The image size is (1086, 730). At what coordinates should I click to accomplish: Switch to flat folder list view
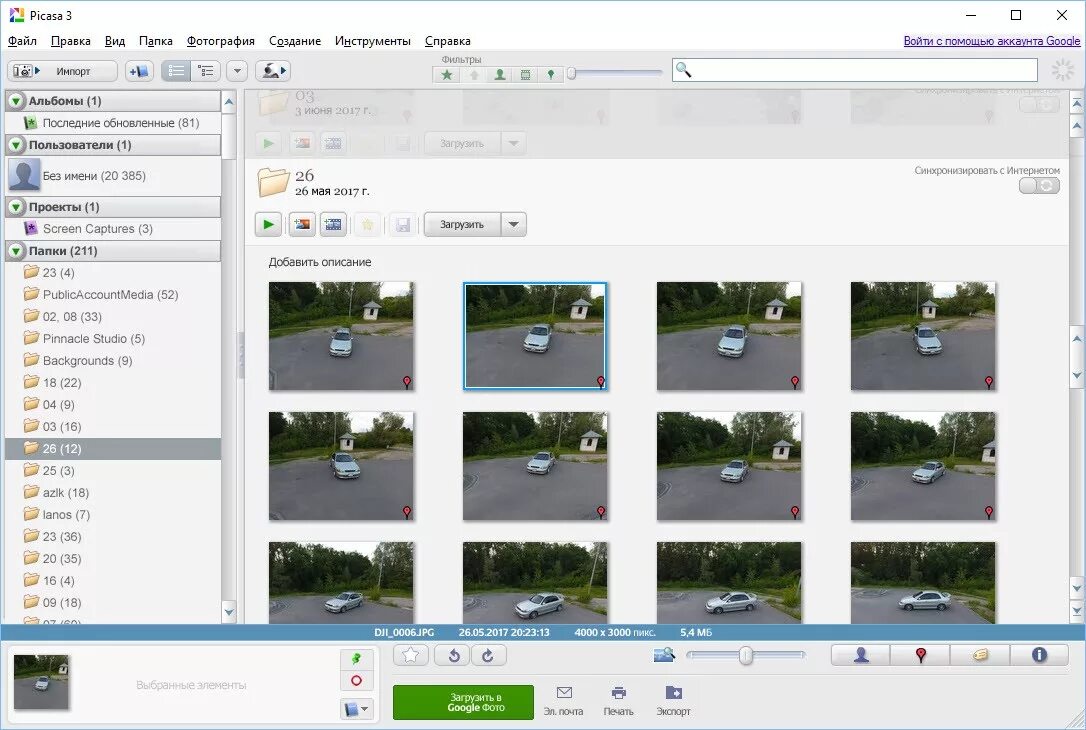click(176, 71)
